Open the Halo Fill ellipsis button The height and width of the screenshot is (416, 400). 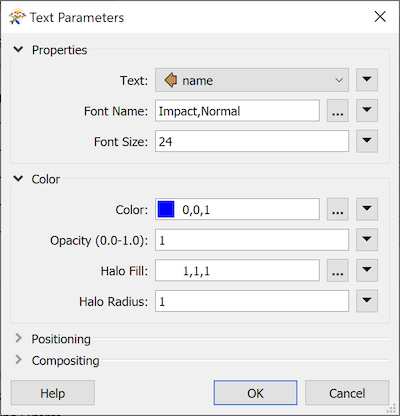(x=338, y=271)
